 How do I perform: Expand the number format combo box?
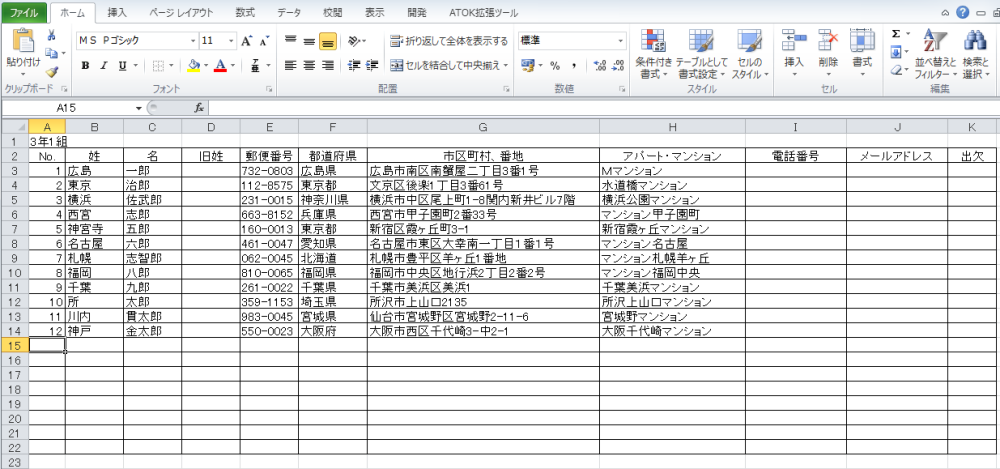click(620, 41)
